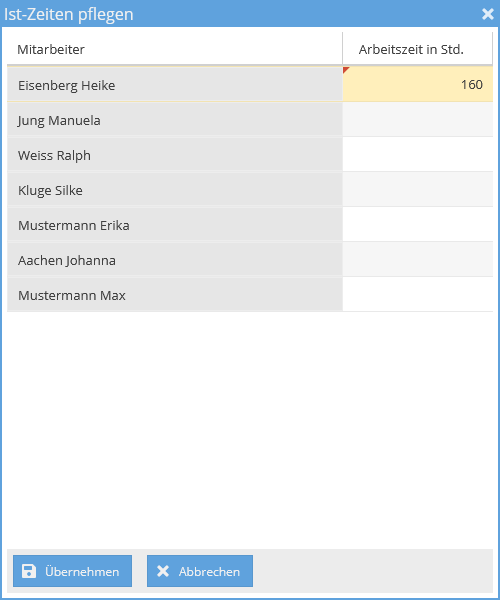500x600 pixels.
Task: Edit the 160 hours cell for Eisenberg Heike
Action: coord(417,85)
